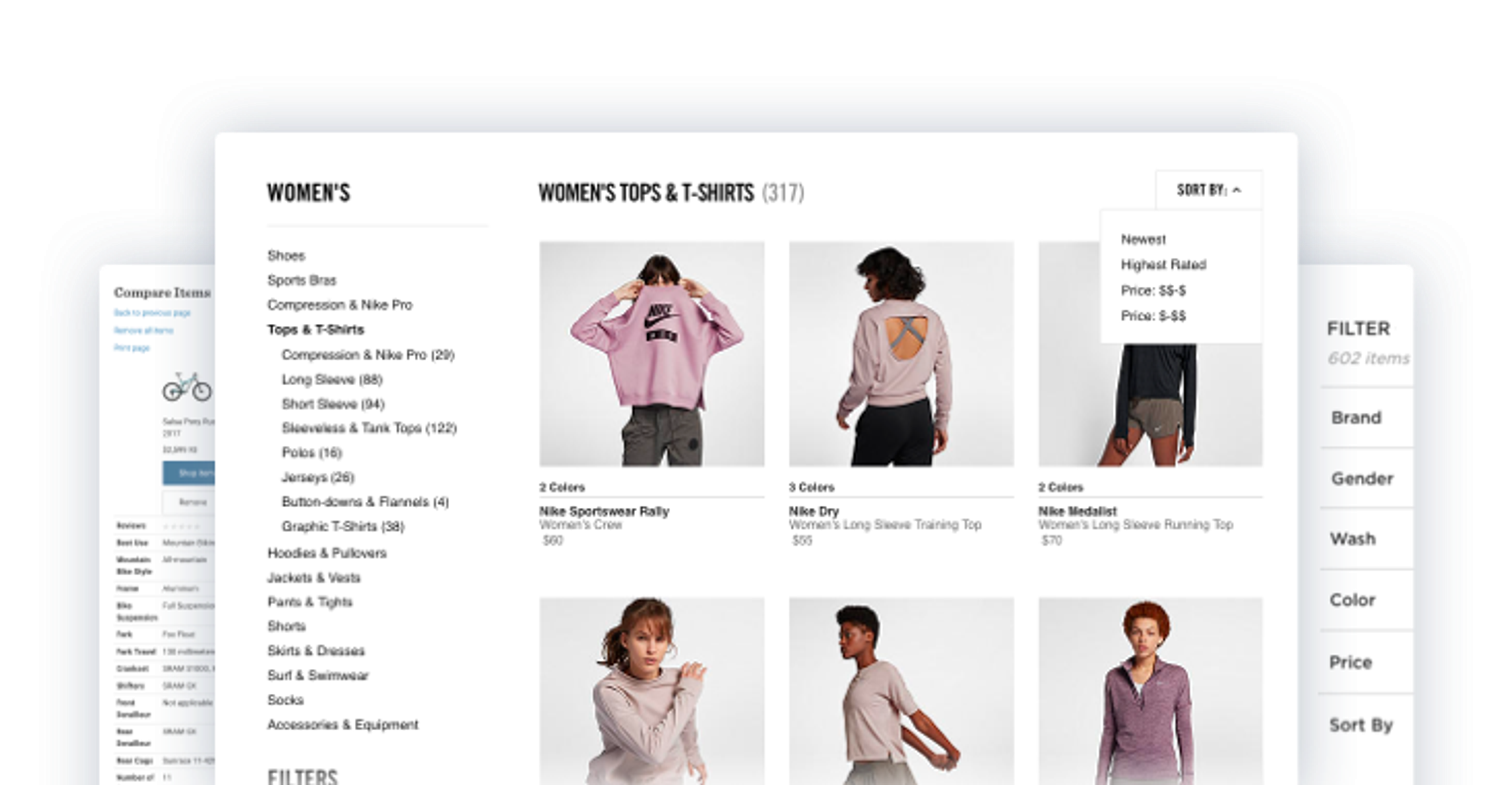Open Shoes category
Viewport: 1512px width, 785px height.
tap(286, 255)
